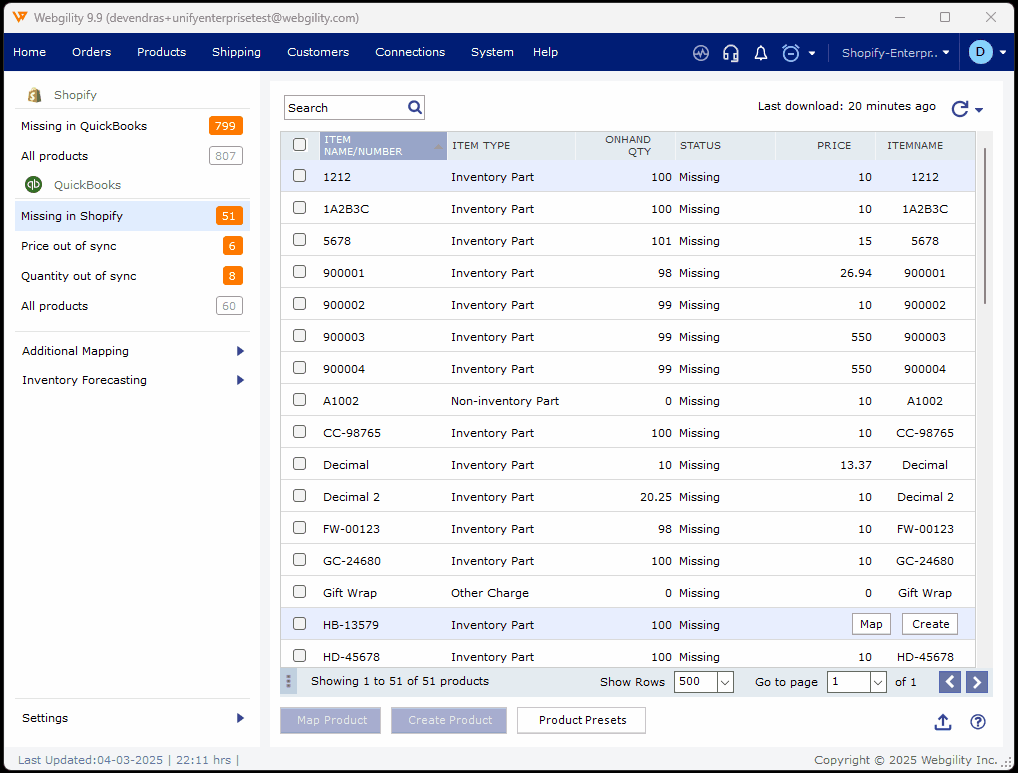Expand the Shopify-Enterprise store dropdown
The image size is (1018, 773).
[x=895, y=53]
